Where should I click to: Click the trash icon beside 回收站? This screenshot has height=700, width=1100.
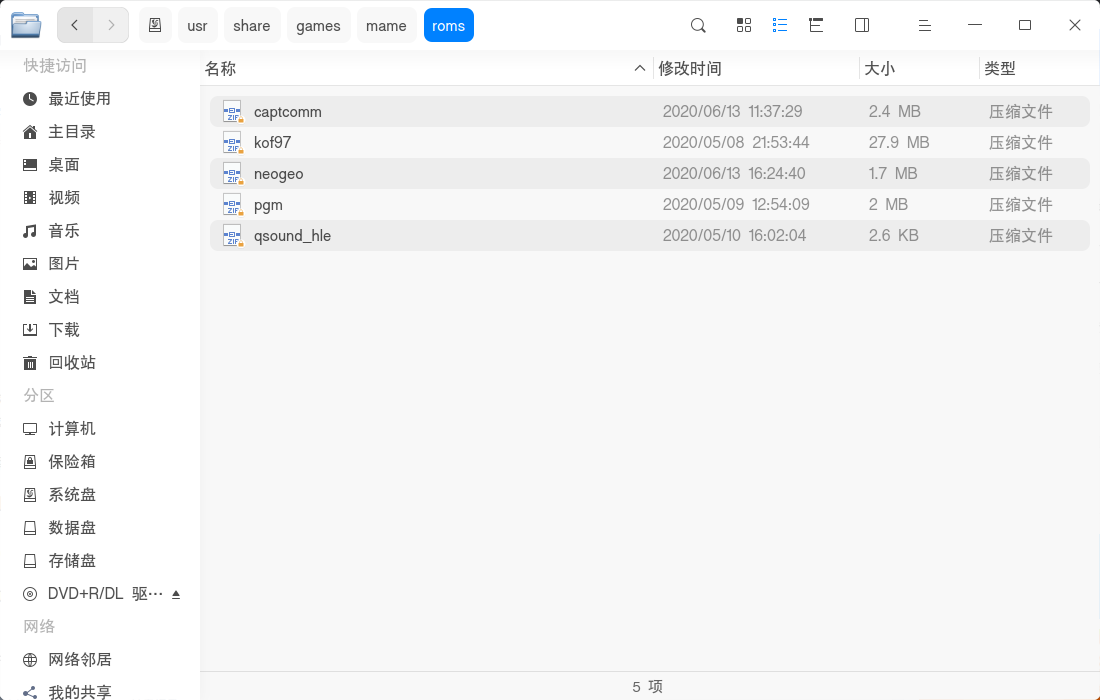click(29, 363)
